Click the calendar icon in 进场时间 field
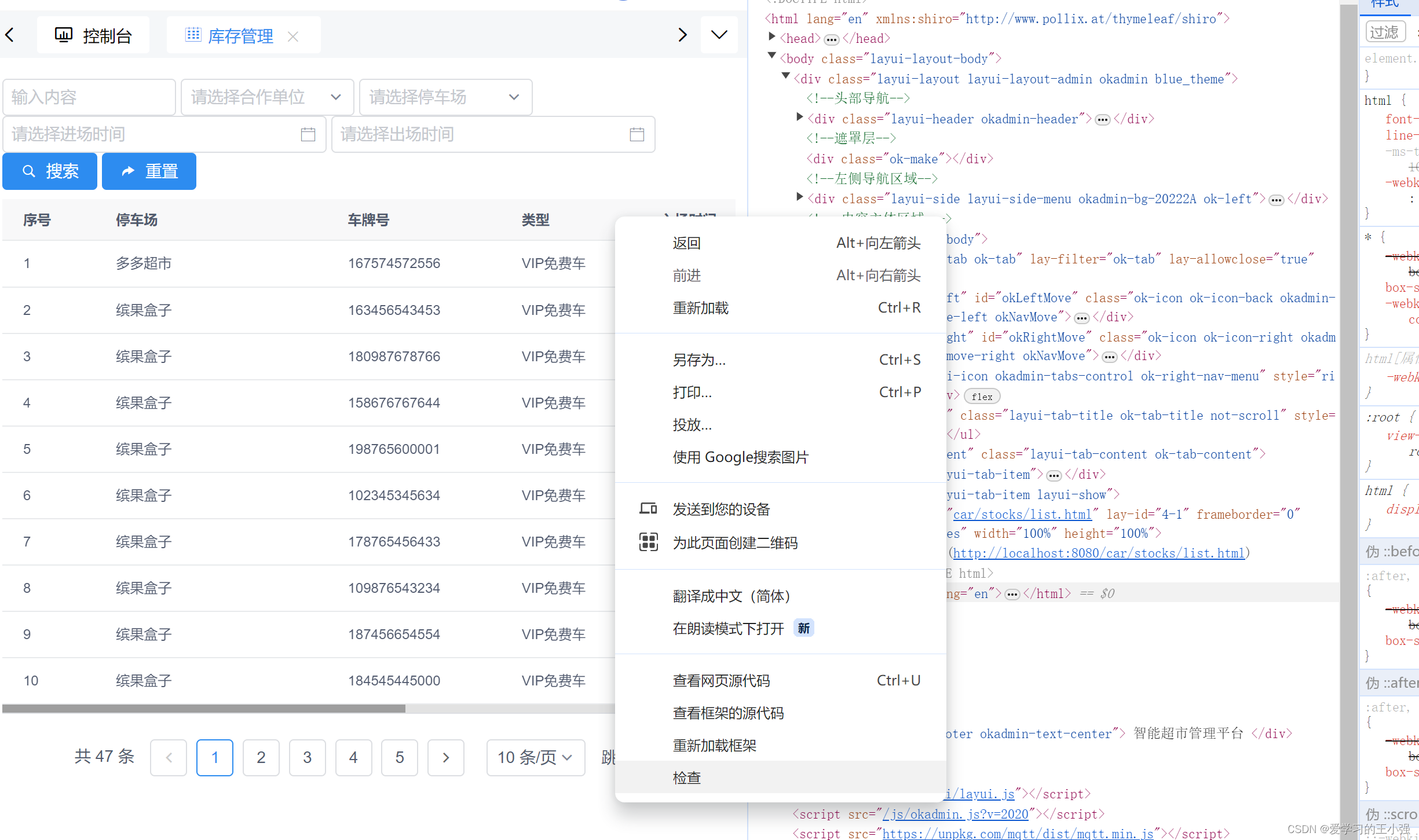The height and width of the screenshot is (840, 1419). click(308, 134)
